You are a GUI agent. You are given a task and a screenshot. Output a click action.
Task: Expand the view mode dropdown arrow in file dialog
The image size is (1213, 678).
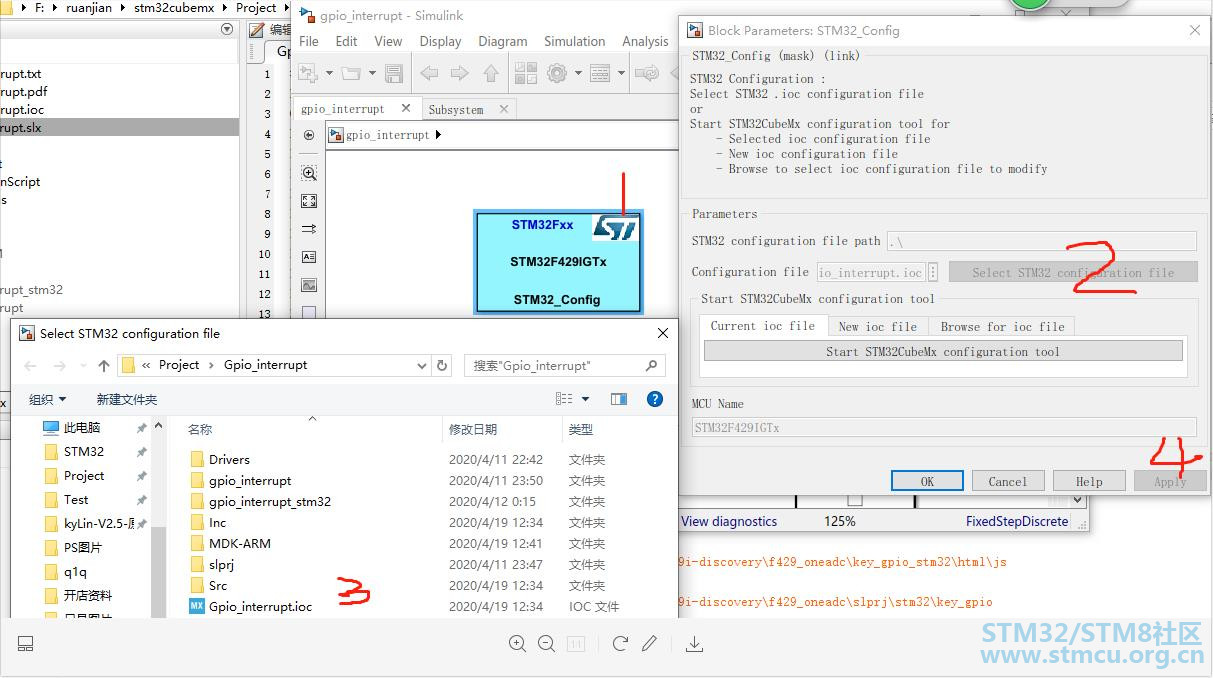pos(585,399)
